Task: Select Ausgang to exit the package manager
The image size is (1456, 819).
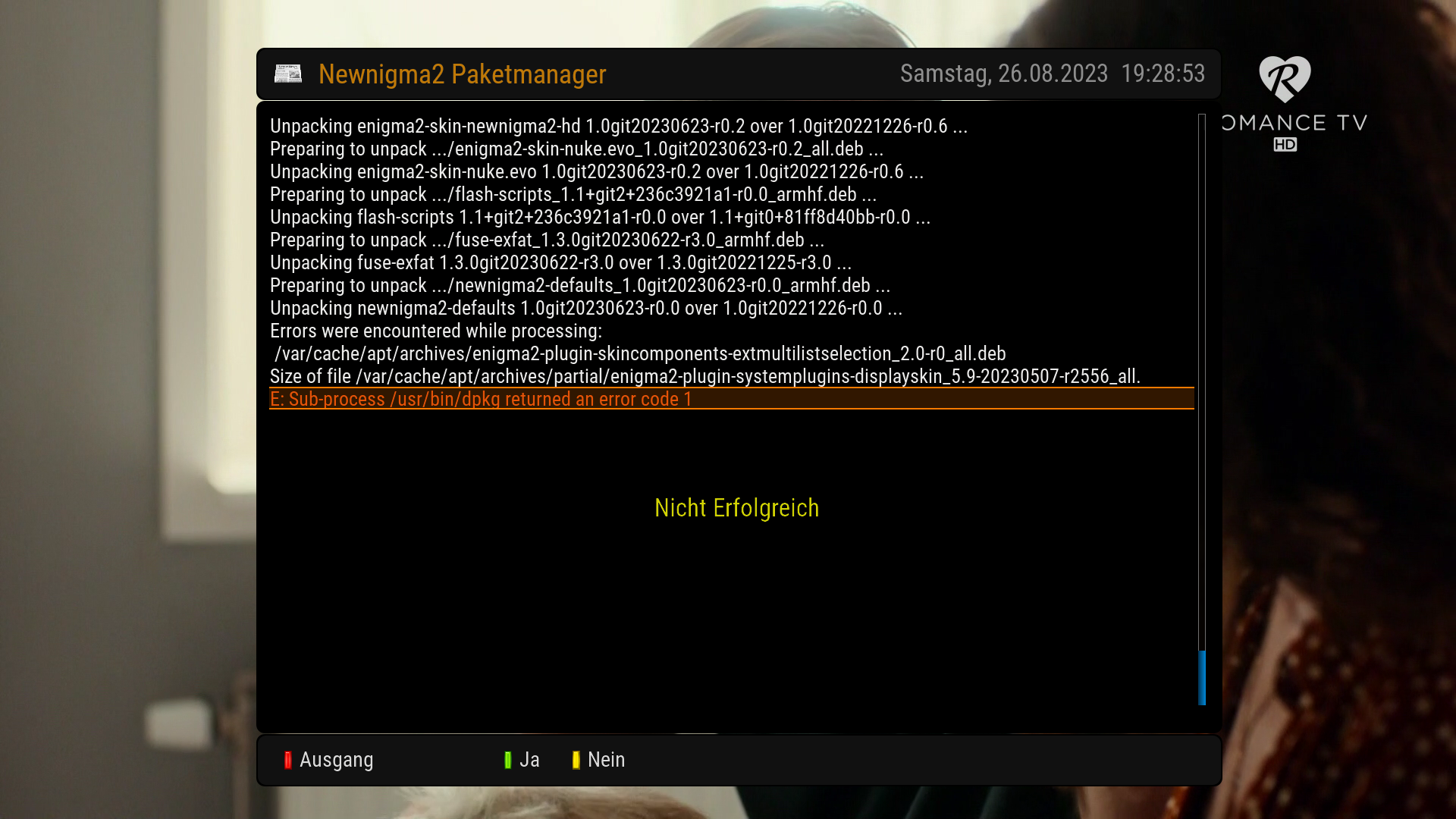Action: 336,760
